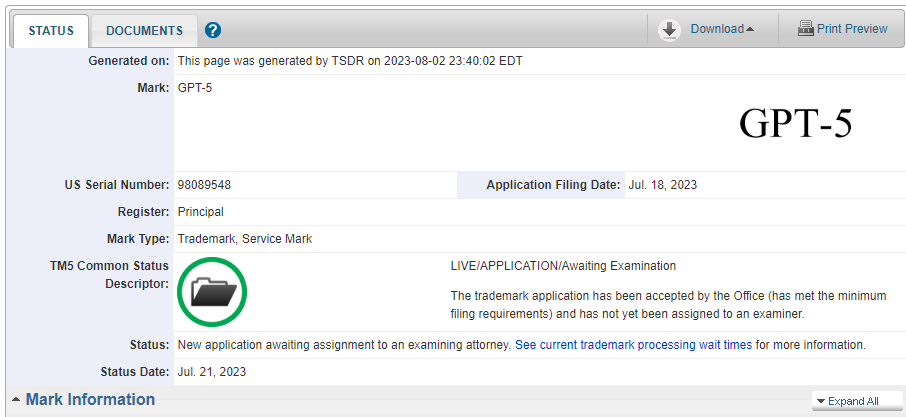The height and width of the screenshot is (417, 906).
Task: Open the current trademark processing wait times link
Action: coord(633,345)
